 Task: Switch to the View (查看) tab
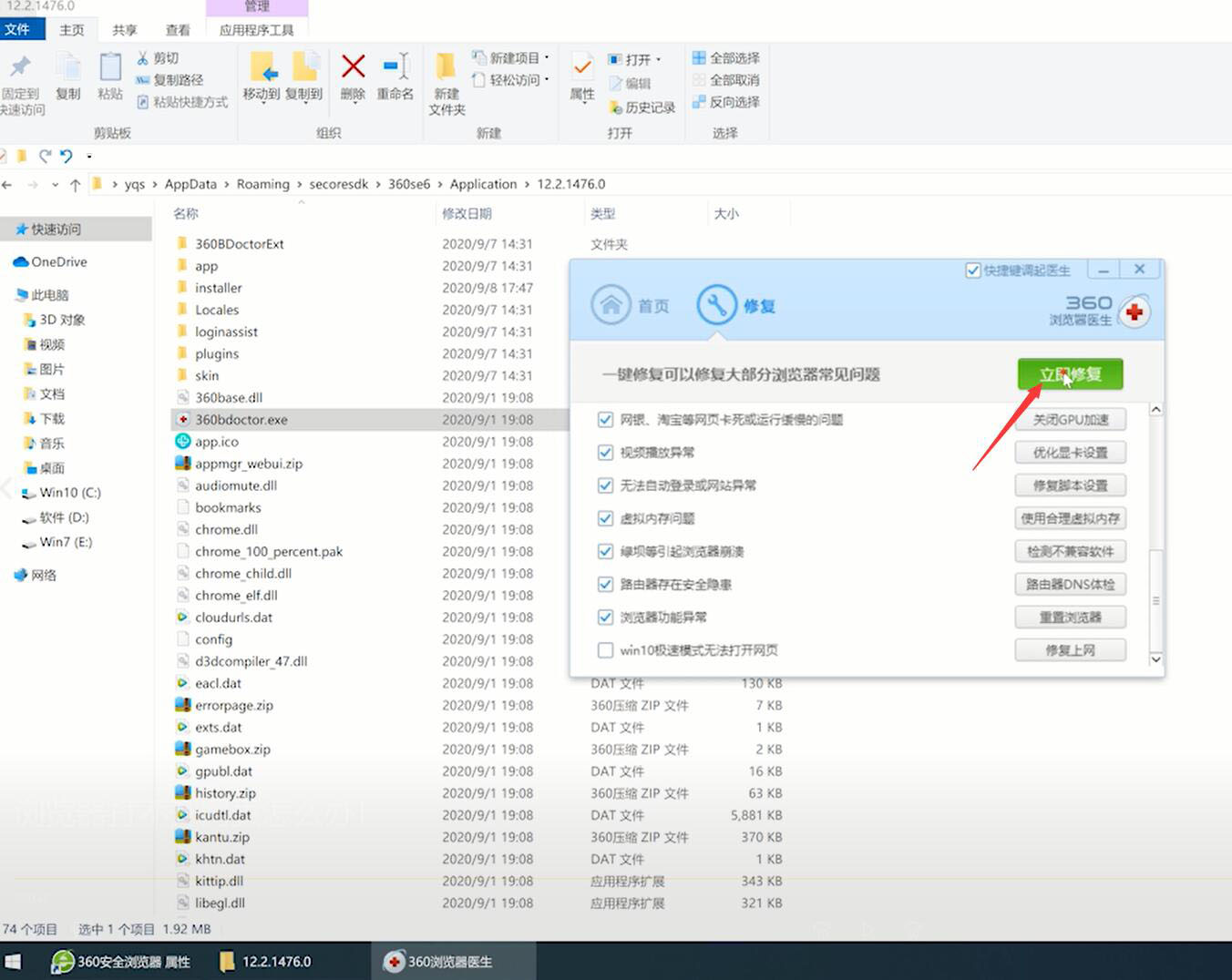pos(178,30)
